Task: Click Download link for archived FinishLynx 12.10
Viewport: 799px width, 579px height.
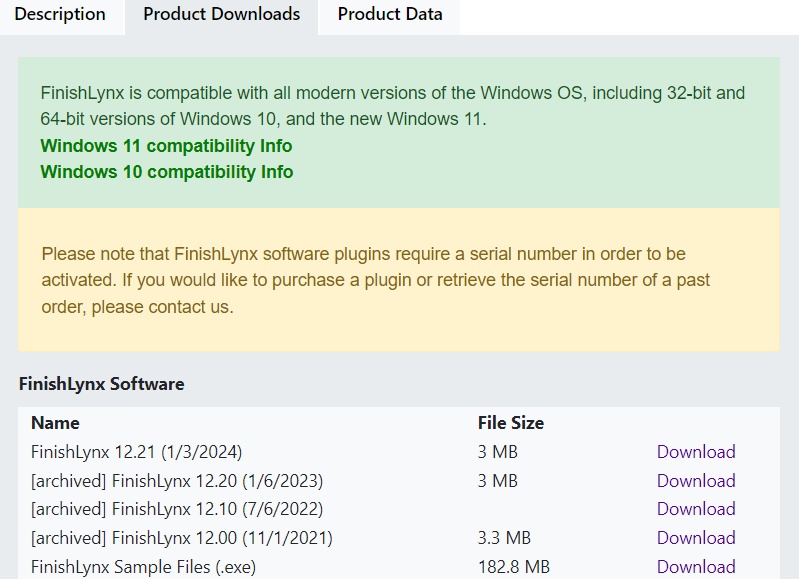Action: coord(695,509)
